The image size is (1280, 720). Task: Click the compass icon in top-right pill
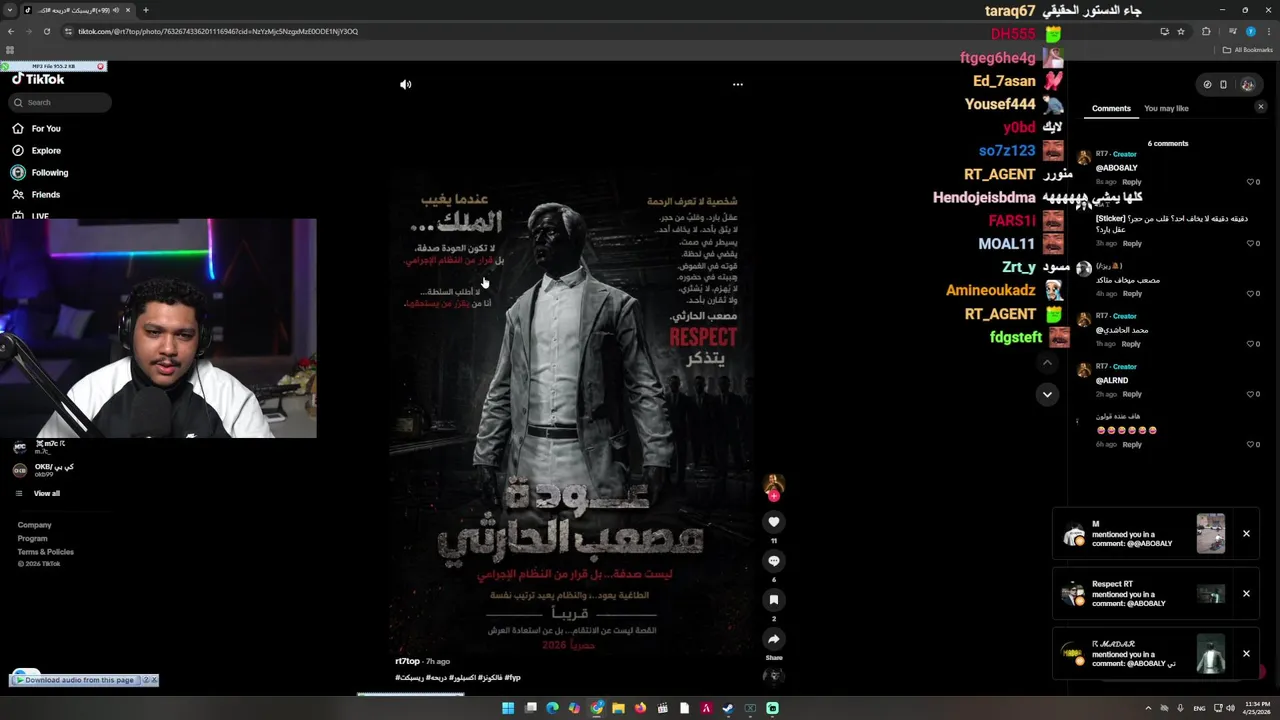tap(1207, 84)
